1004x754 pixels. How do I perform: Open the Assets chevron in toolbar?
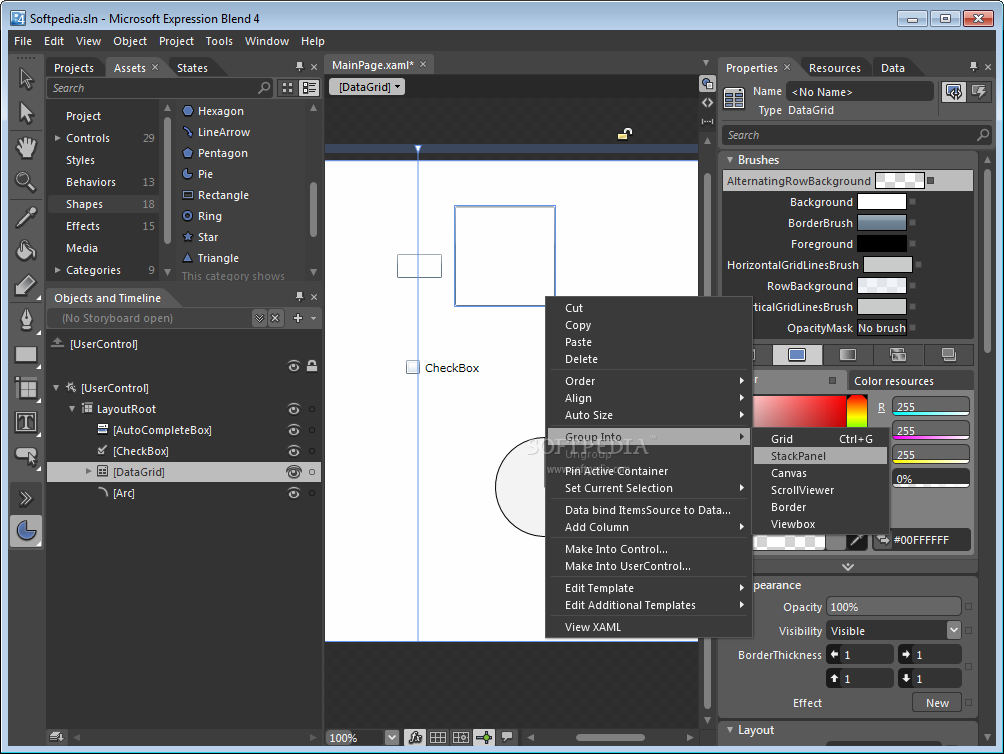tap(26, 498)
